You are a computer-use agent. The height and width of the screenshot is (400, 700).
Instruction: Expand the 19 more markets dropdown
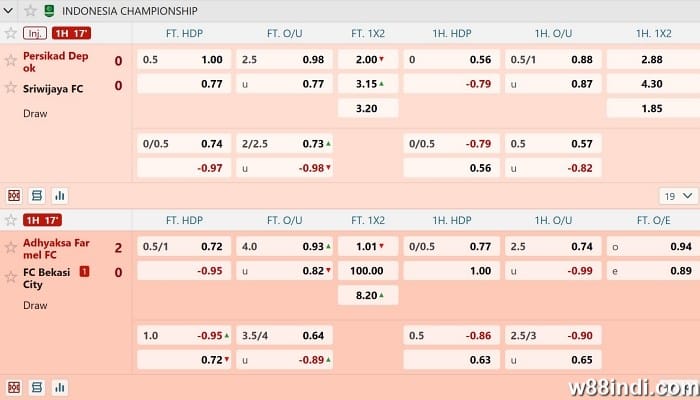[676, 196]
